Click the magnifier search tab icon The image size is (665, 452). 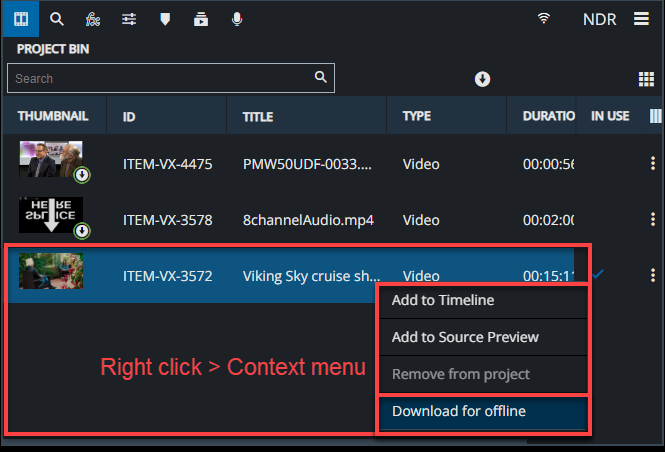click(57, 18)
